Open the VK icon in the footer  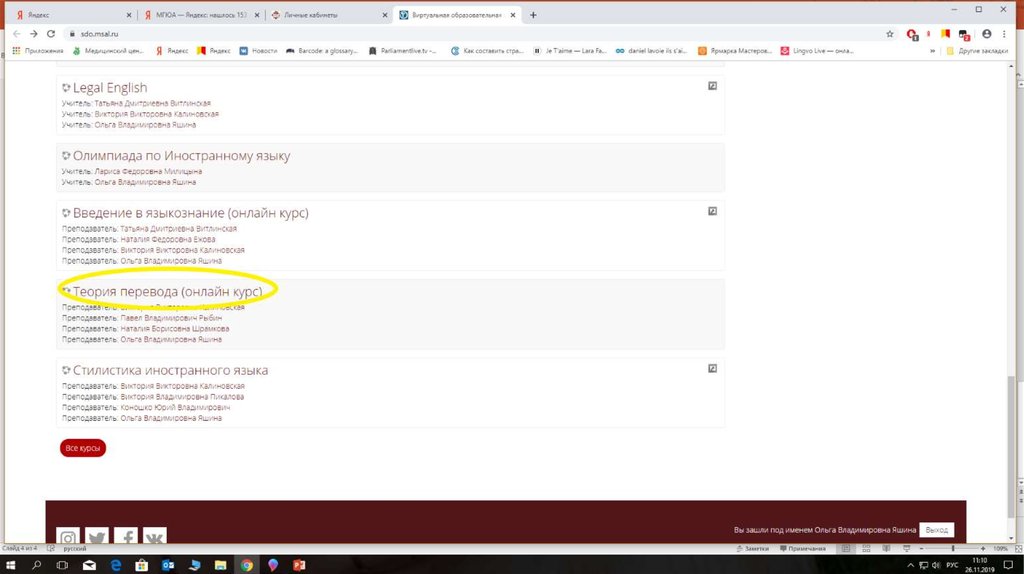click(155, 538)
